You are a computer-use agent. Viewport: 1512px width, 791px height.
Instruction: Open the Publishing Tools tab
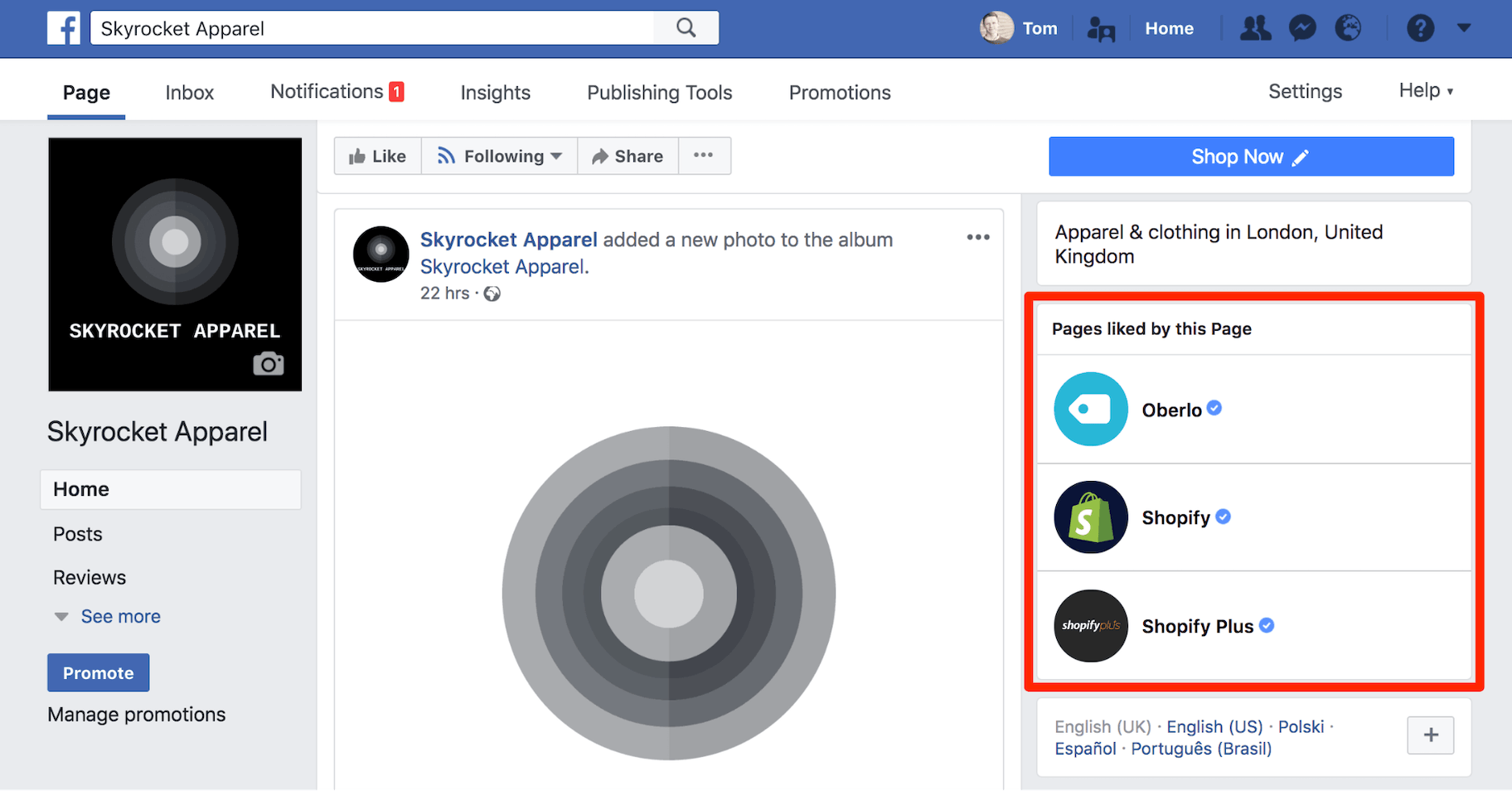[x=659, y=92]
